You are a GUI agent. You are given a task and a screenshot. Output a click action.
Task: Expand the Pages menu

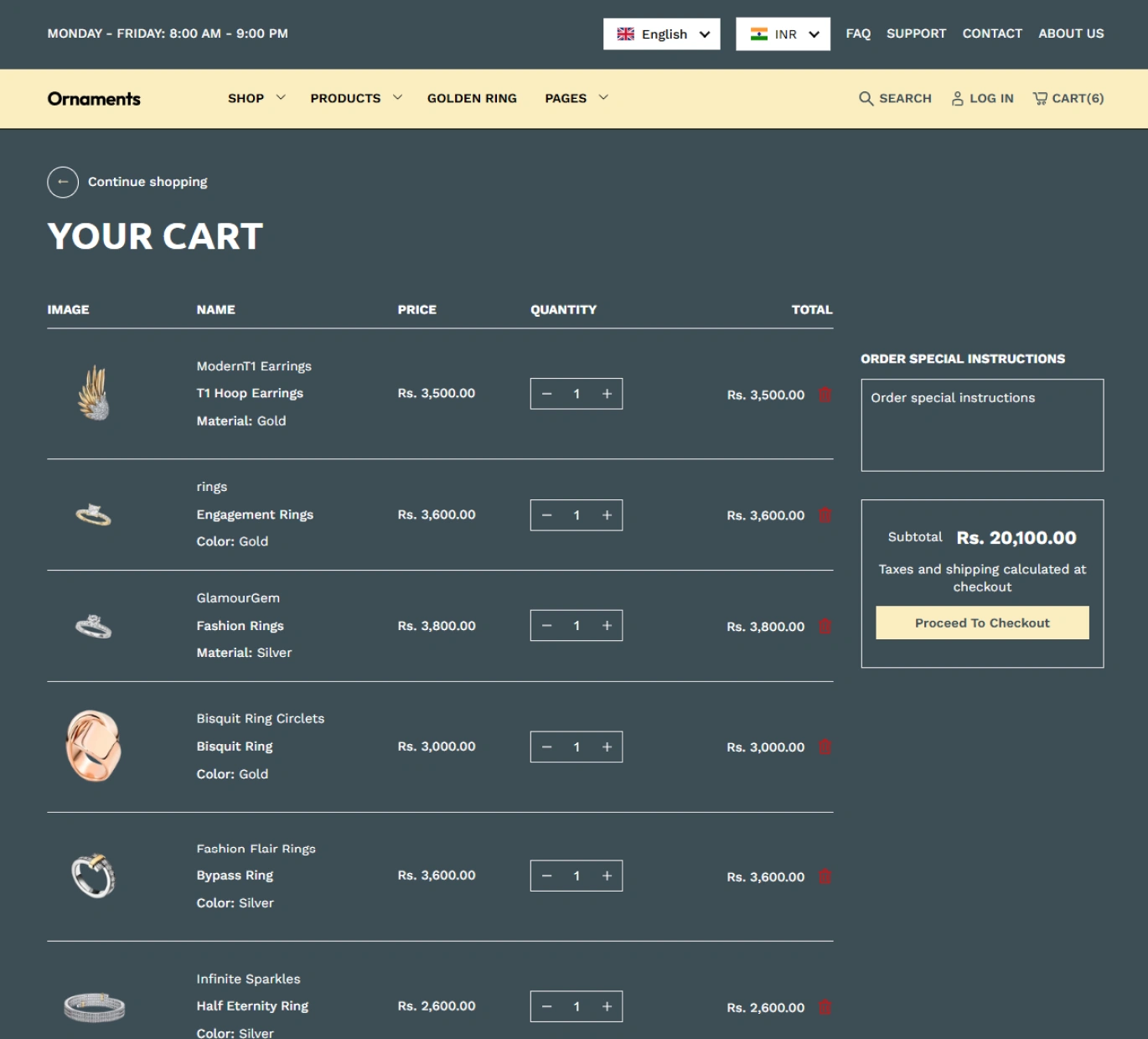click(576, 98)
